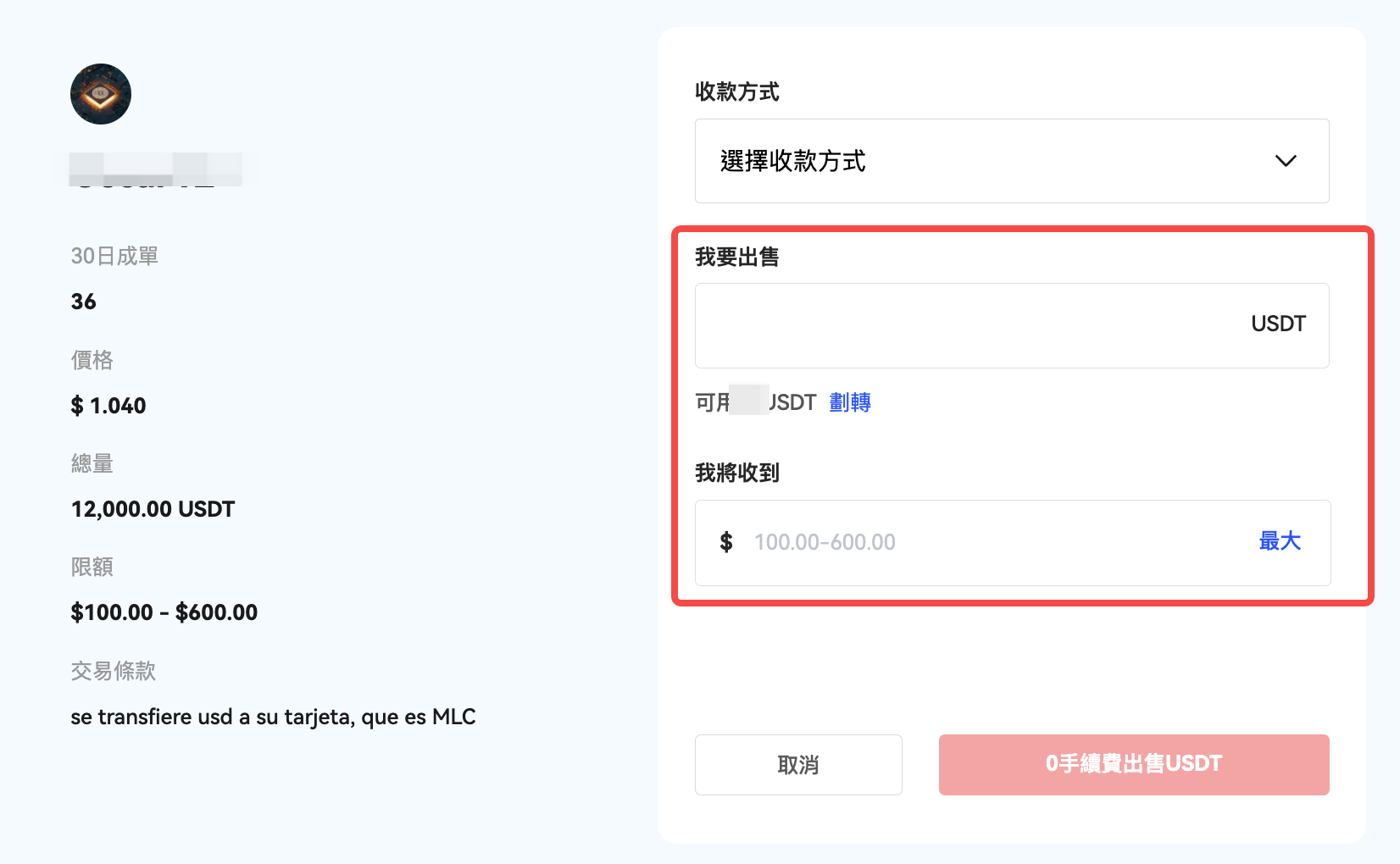
Task: Click the $ 1.040 price value
Action: (x=108, y=406)
